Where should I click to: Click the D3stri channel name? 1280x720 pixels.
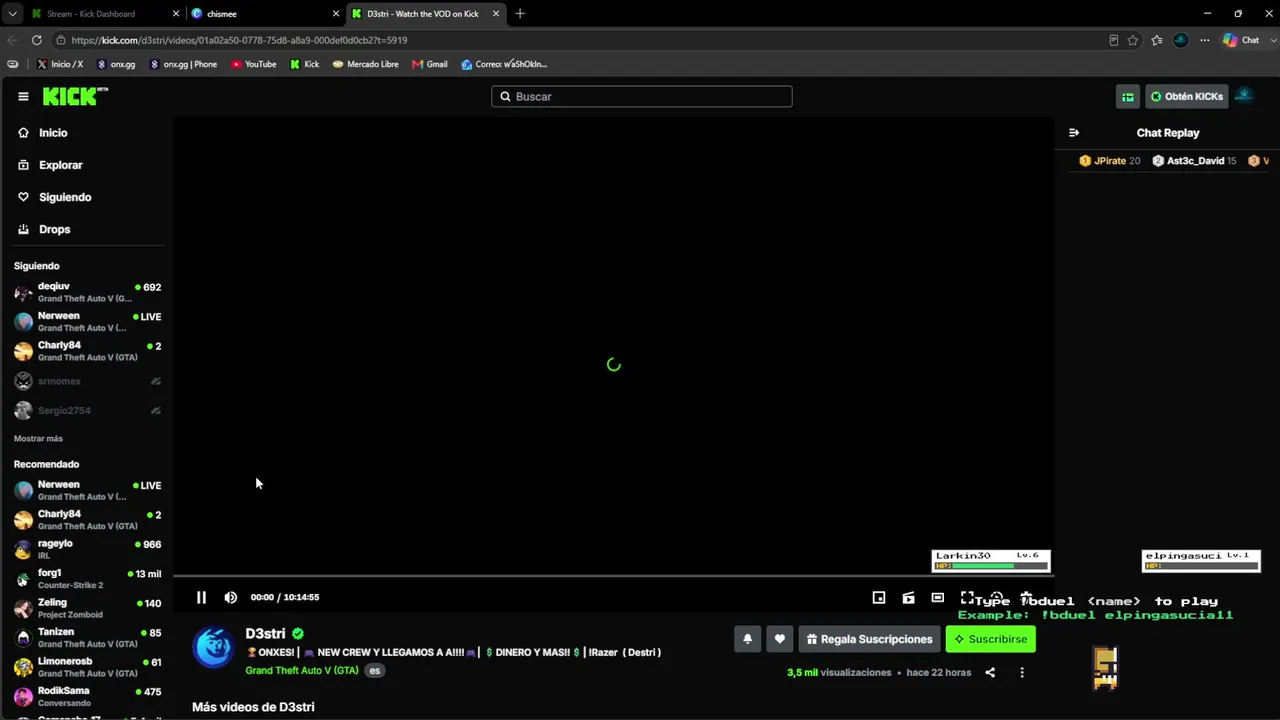[x=265, y=633]
